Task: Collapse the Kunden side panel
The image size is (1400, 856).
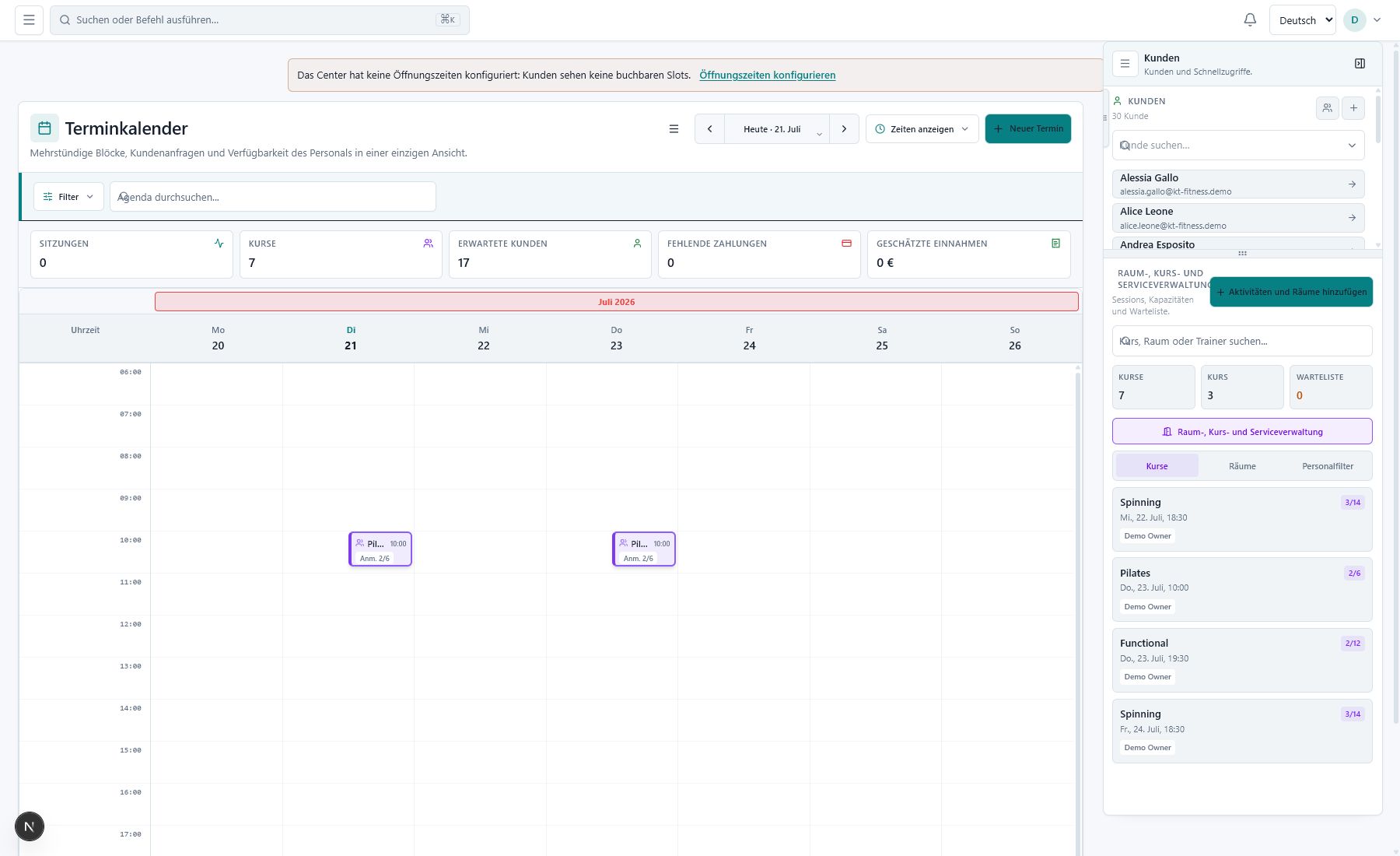Action: tap(1360, 64)
